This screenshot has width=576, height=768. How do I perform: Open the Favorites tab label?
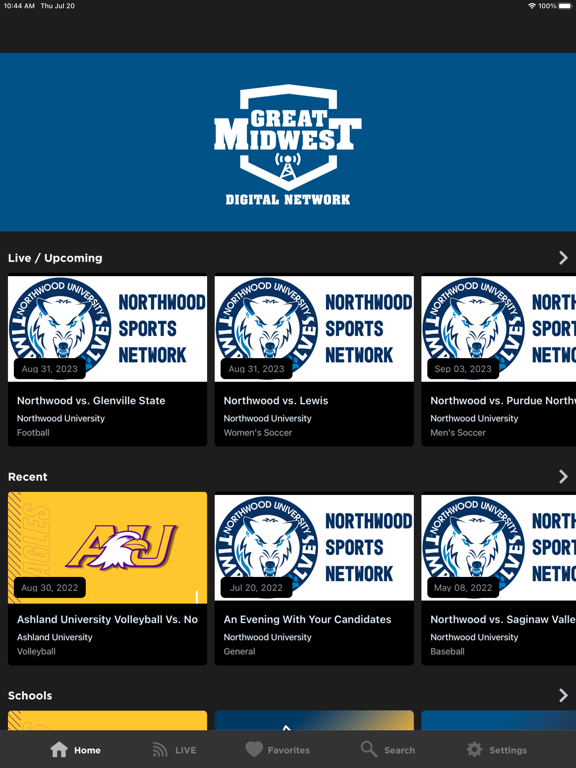(288, 750)
